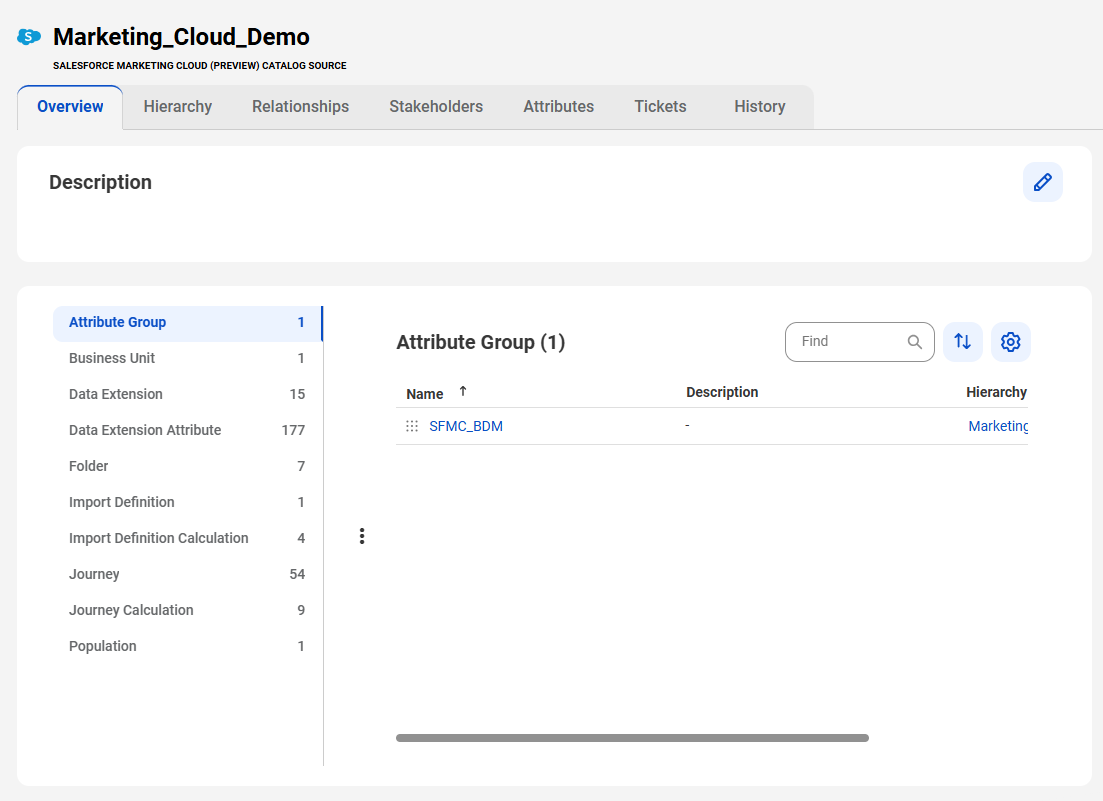Go to the Stakeholders tab
Image resolution: width=1103 pixels, height=801 pixels.
[x=436, y=107]
